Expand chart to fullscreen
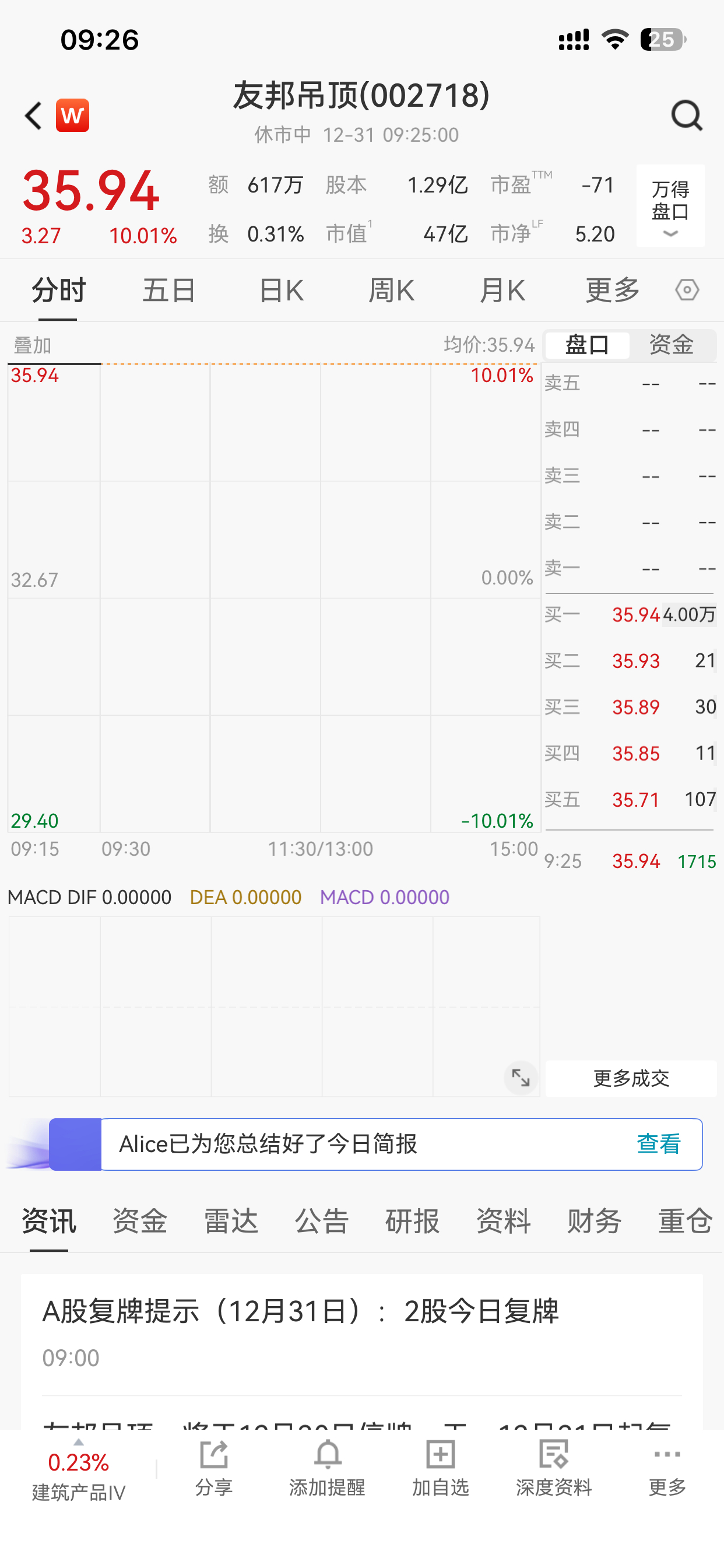This screenshot has height=1568, width=724. point(520,1078)
